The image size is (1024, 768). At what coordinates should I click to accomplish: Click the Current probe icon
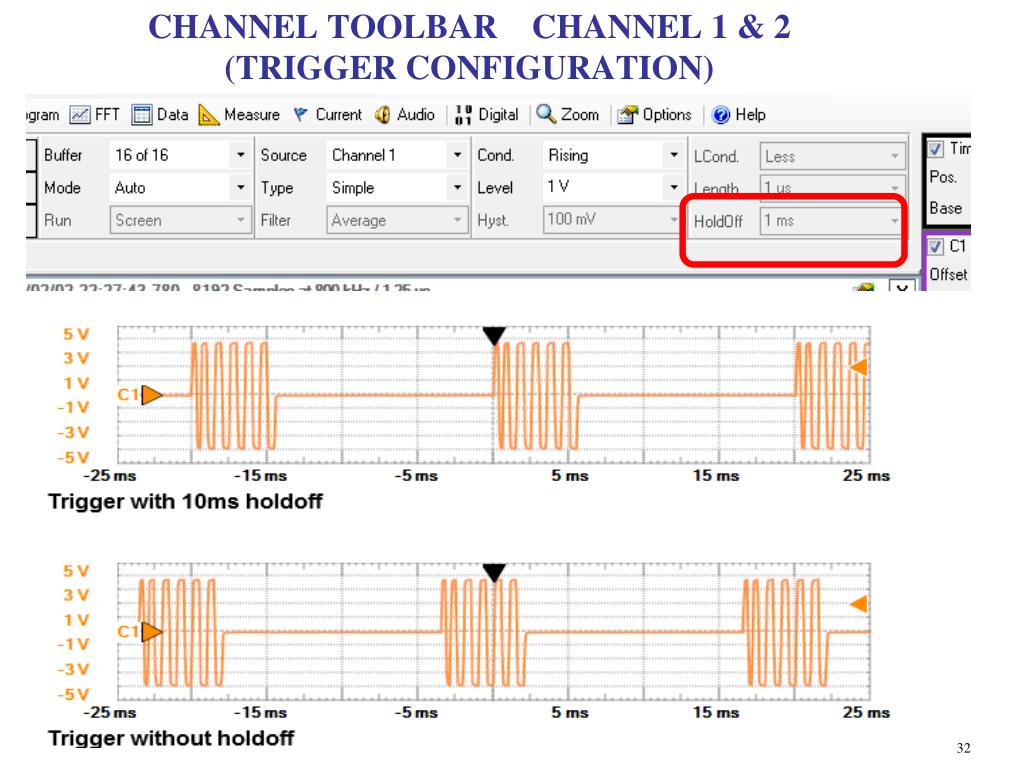coord(300,115)
